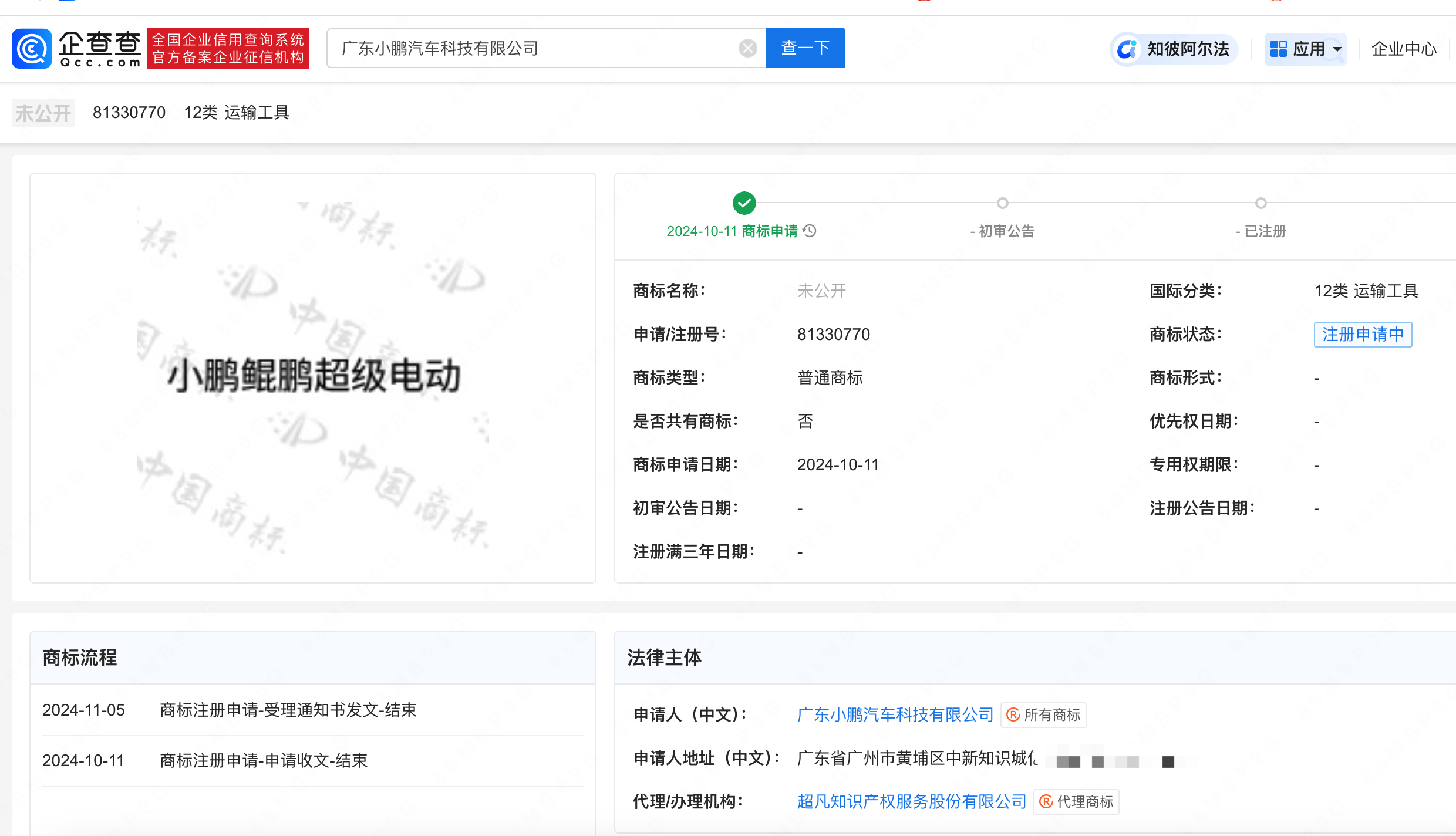Expand the 应用 dropdown menu
The width and height of the screenshot is (1456, 836).
click(x=1306, y=49)
